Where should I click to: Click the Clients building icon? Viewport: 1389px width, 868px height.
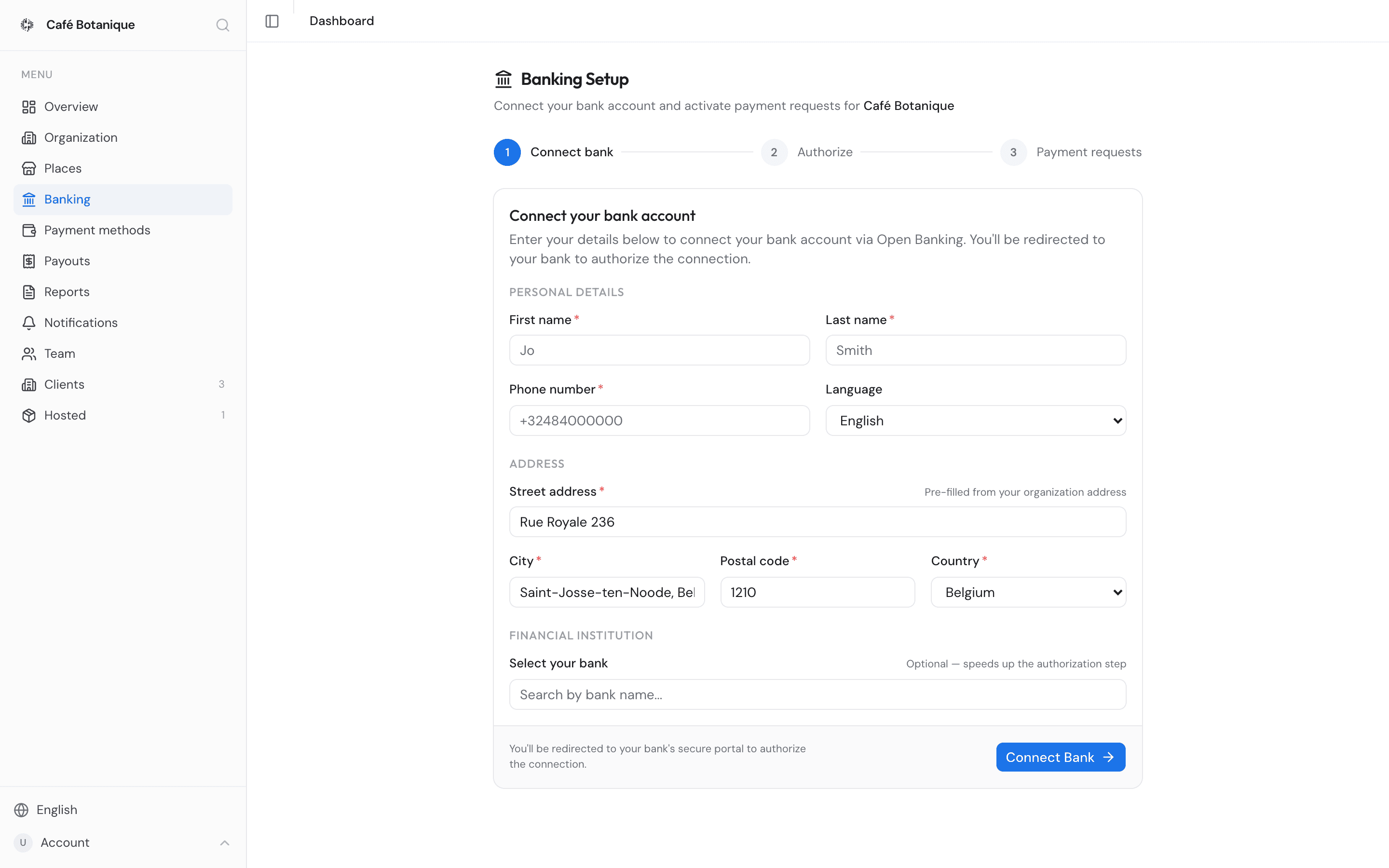pyautogui.click(x=29, y=385)
